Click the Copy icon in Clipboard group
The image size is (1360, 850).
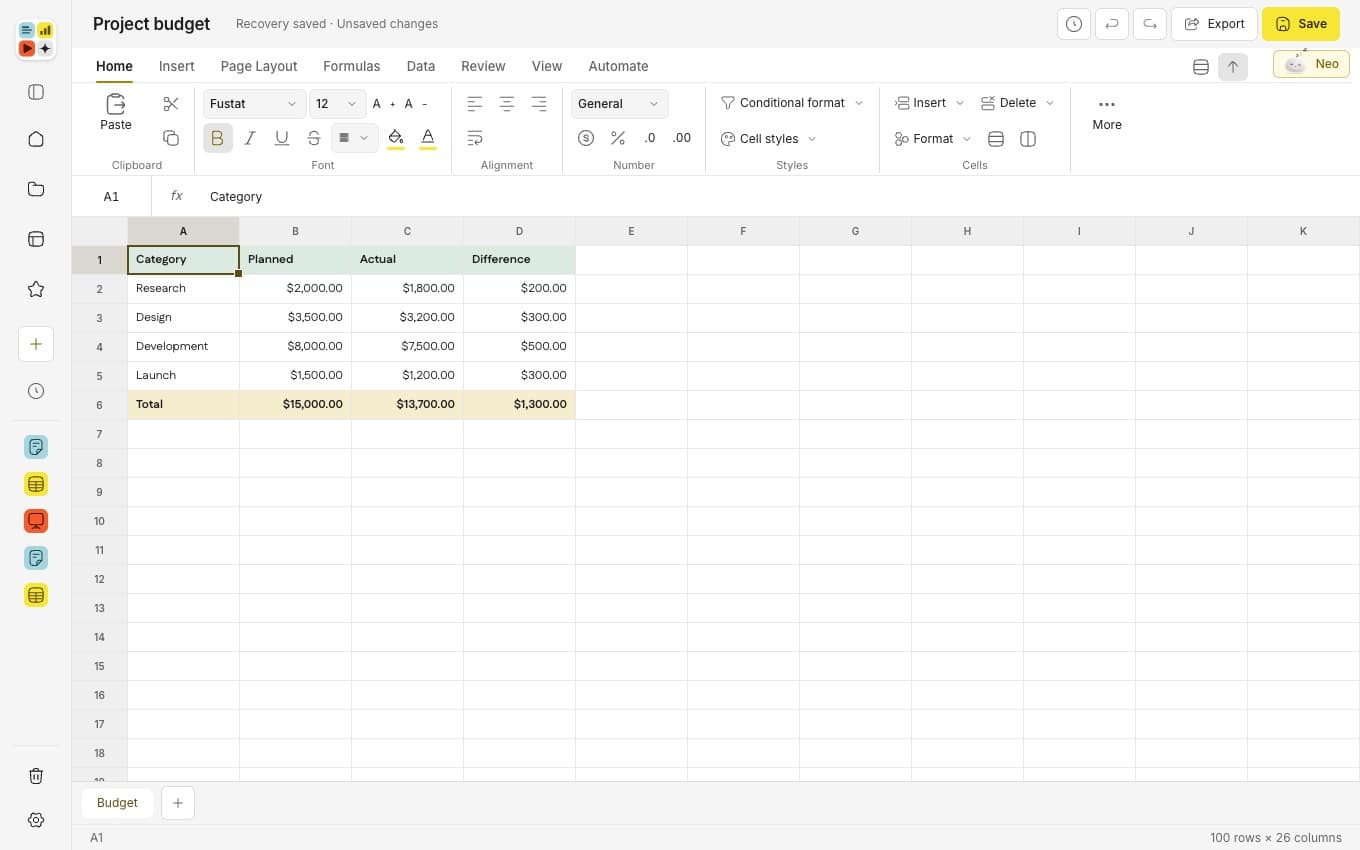click(x=171, y=138)
